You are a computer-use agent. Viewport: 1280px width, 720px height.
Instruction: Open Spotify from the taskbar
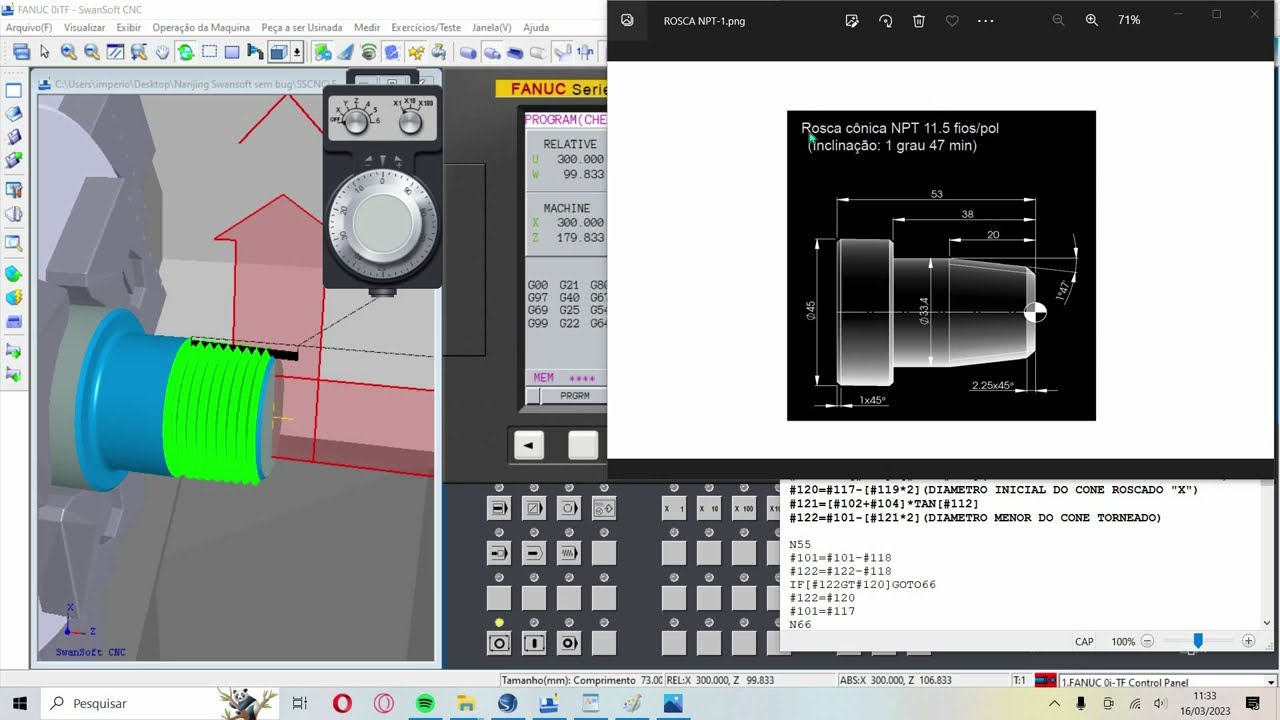point(425,703)
